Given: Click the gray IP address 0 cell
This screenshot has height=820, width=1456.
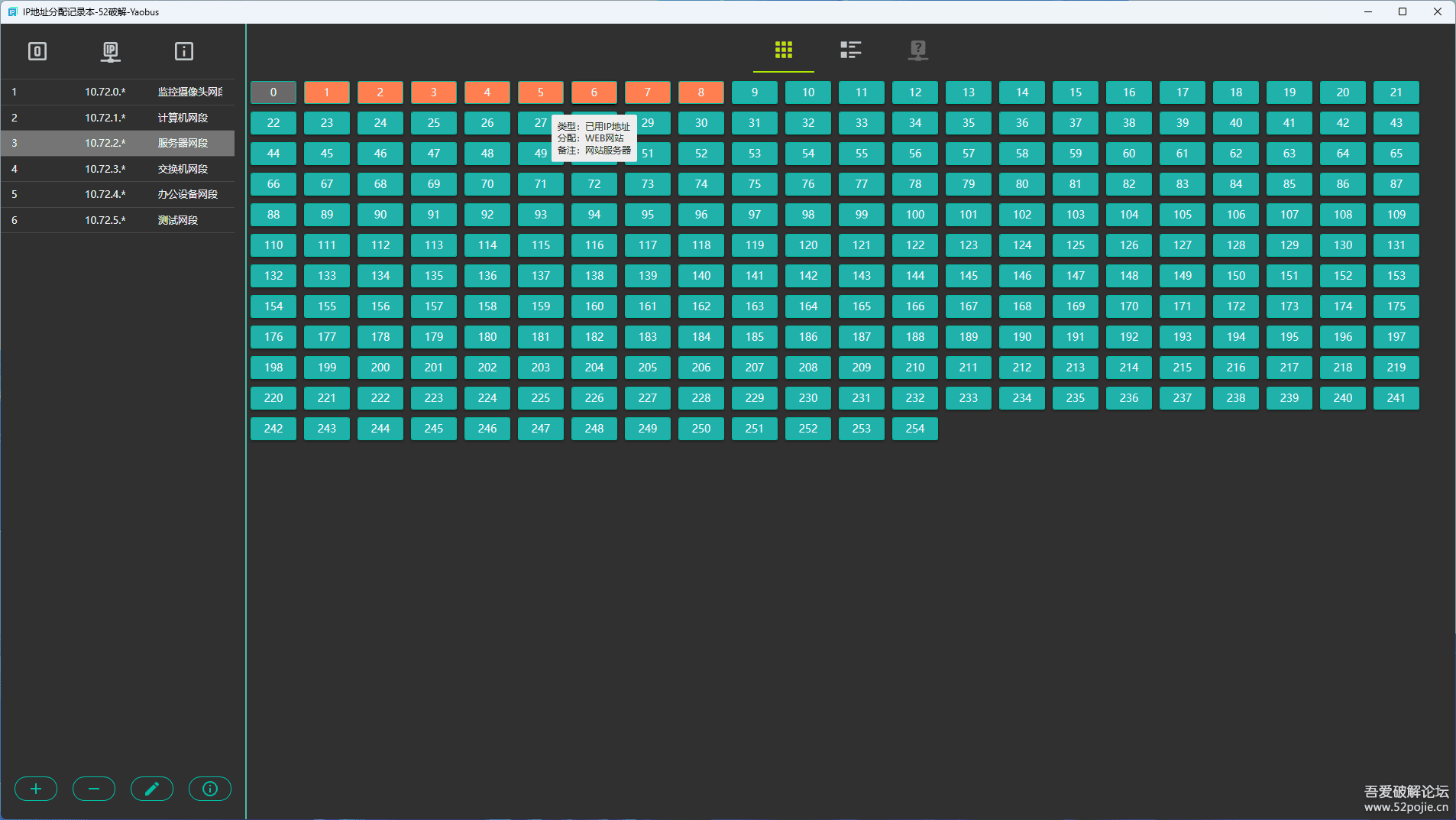Looking at the screenshot, I should (273, 92).
